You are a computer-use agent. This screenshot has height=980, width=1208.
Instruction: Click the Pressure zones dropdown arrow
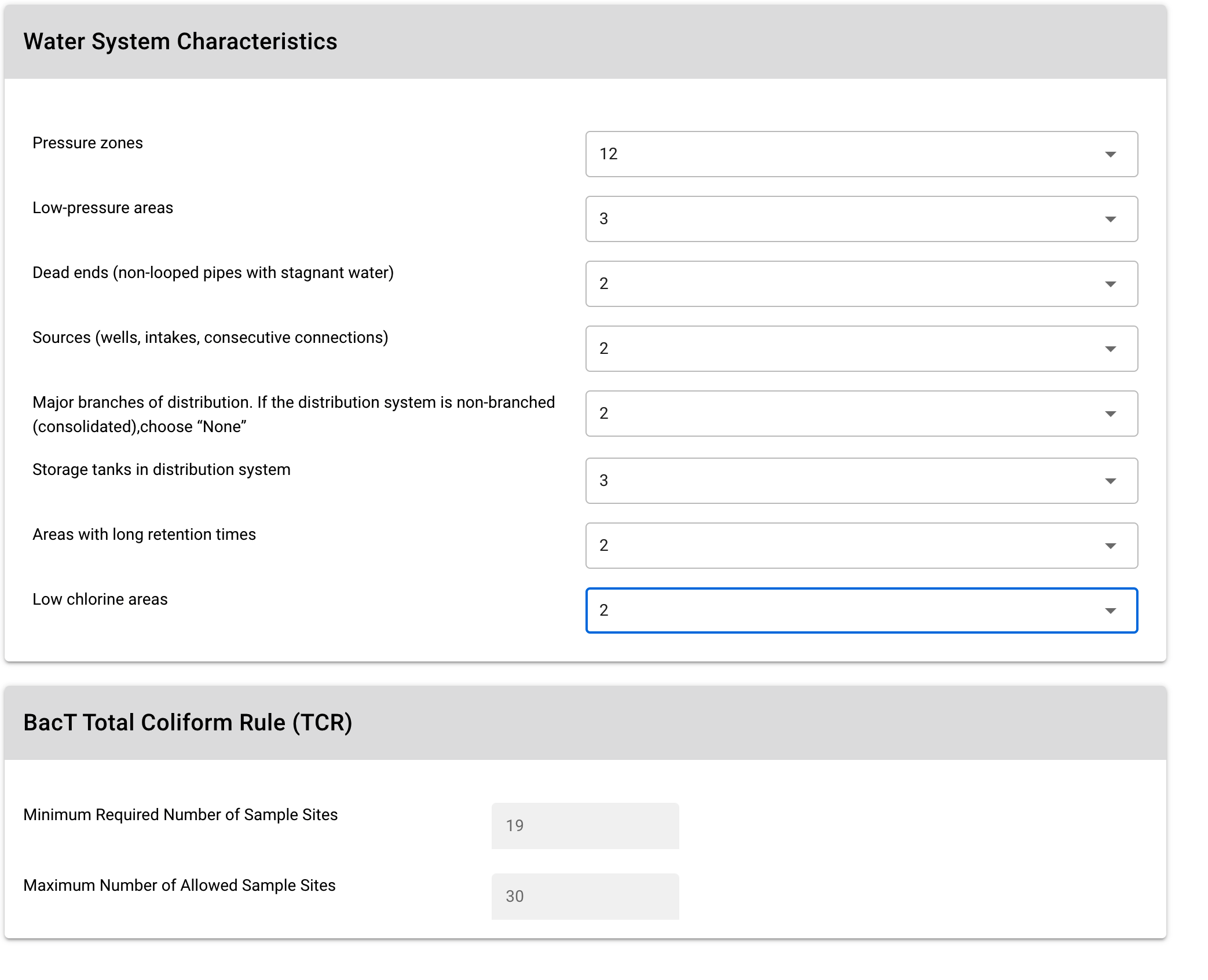[1110, 155]
